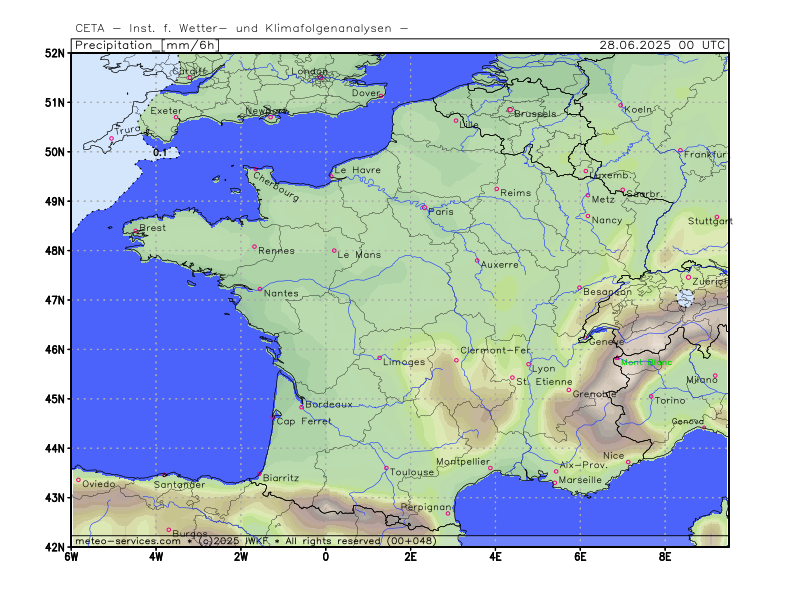This screenshot has width=800, height=600.
Task: Select the Torino label
Action: click(670, 401)
